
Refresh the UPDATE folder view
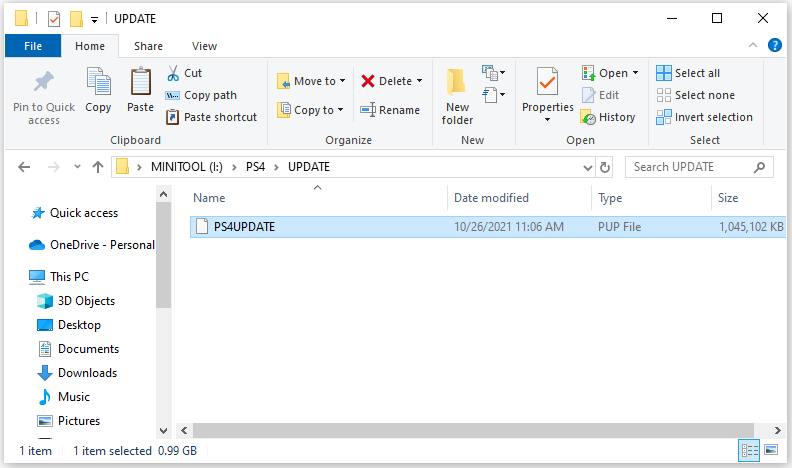(x=605, y=167)
